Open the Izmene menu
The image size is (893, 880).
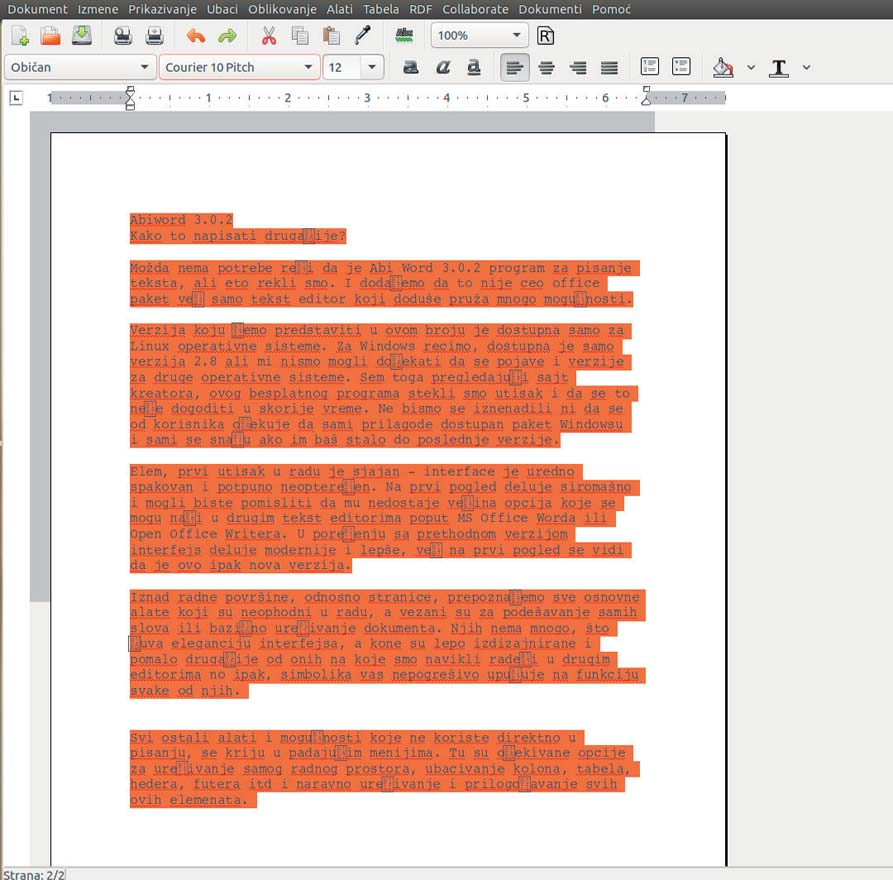98,9
